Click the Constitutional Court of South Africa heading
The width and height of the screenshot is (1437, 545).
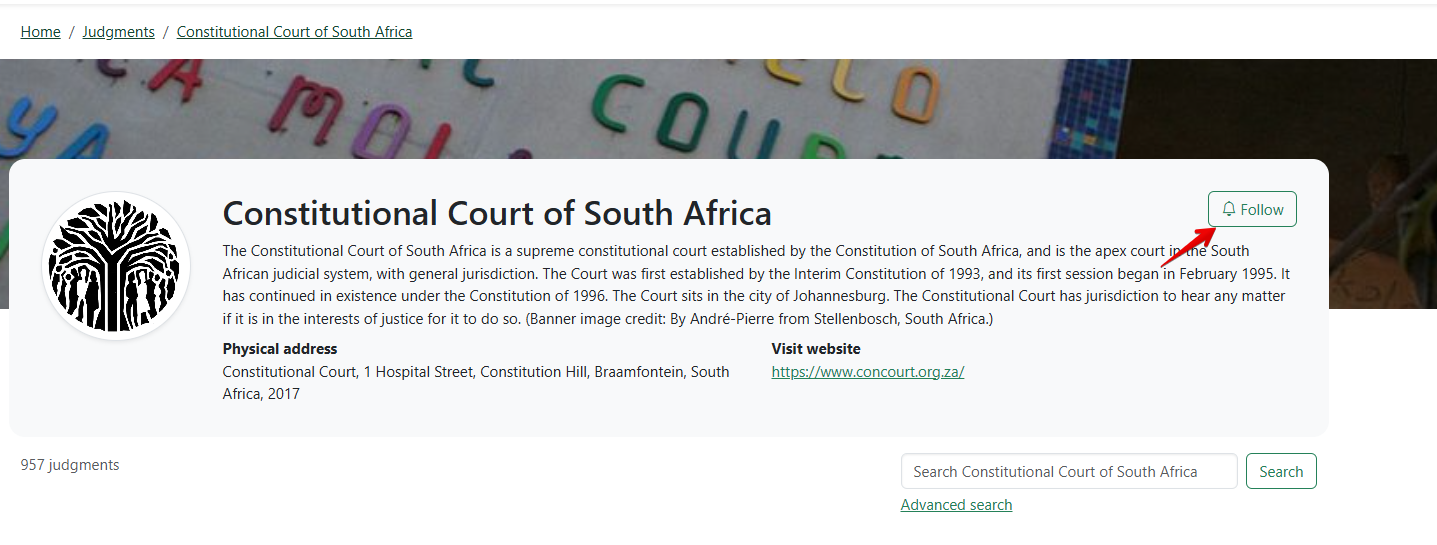coord(497,213)
